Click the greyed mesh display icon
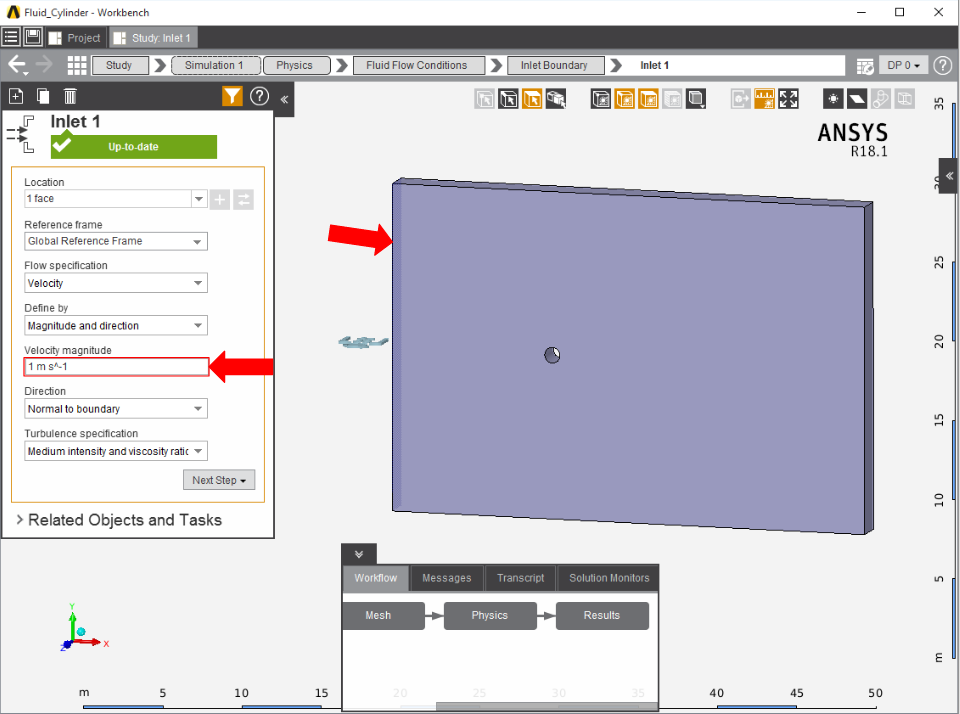 (x=672, y=99)
